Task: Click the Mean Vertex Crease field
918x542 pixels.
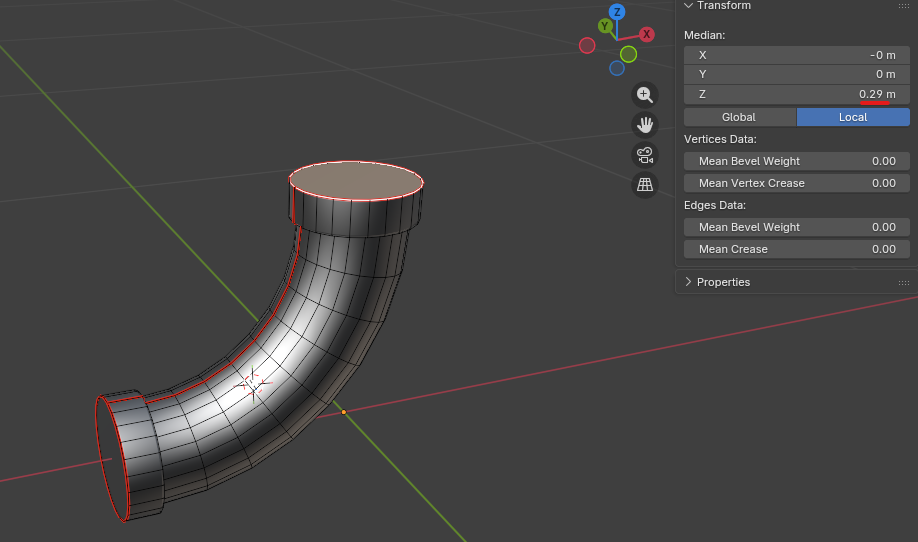Action: tap(796, 183)
